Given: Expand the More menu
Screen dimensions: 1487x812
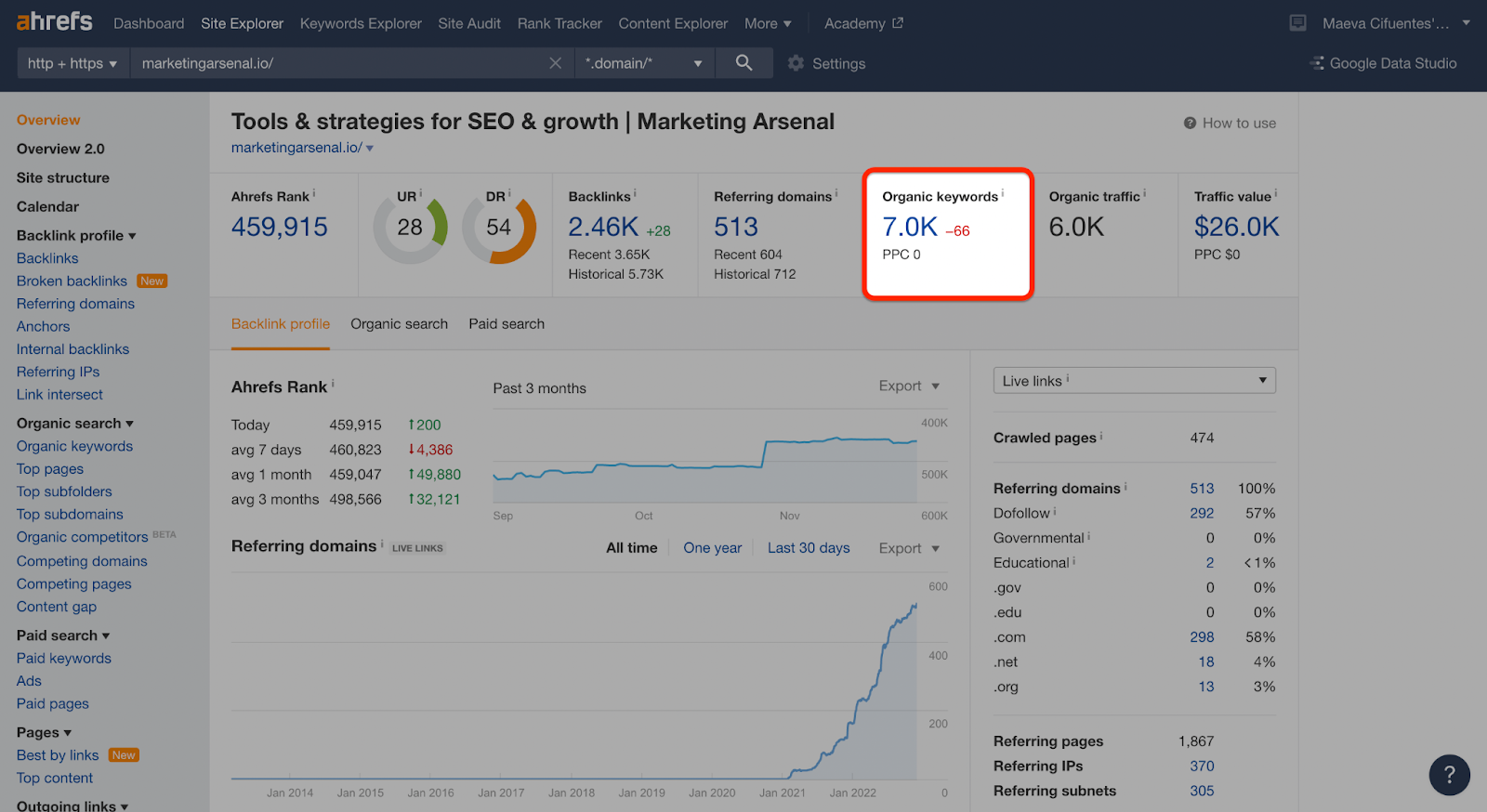Looking at the screenshot, I should pos(768,23).
